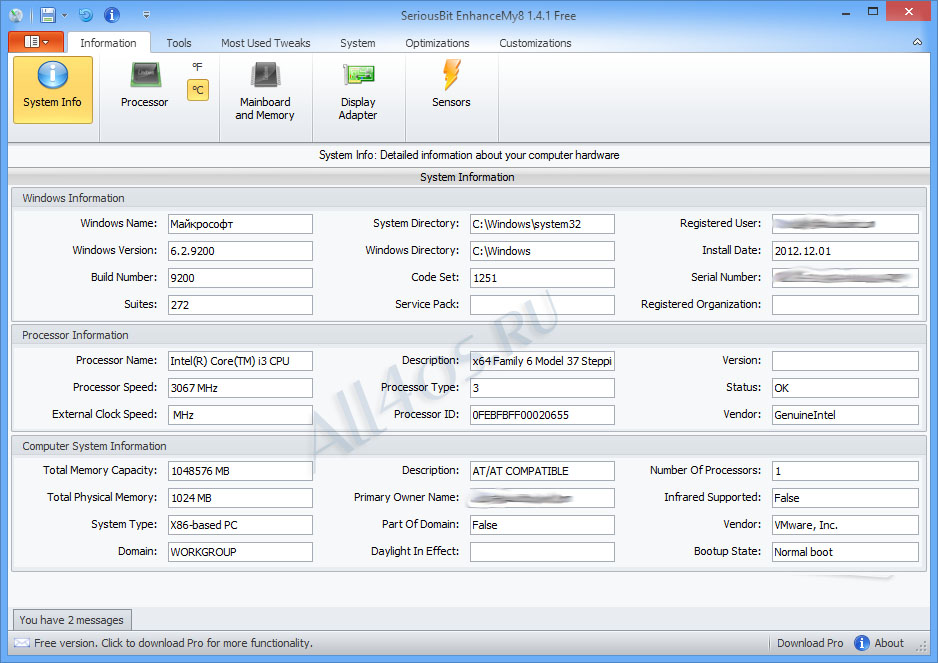Click the processor Status field OK

[x=845, y=388]
